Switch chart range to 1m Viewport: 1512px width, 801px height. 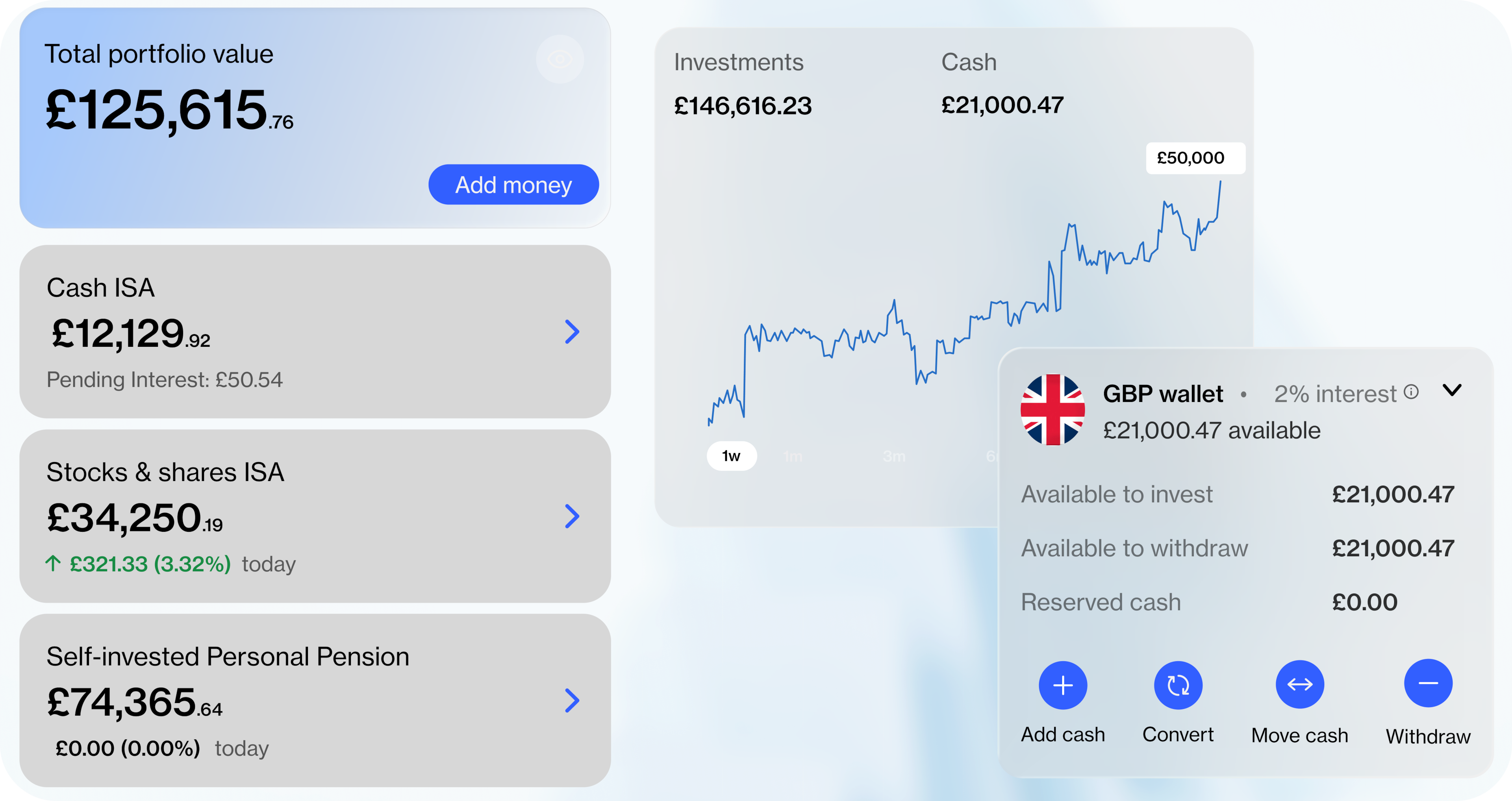[793, 456]
